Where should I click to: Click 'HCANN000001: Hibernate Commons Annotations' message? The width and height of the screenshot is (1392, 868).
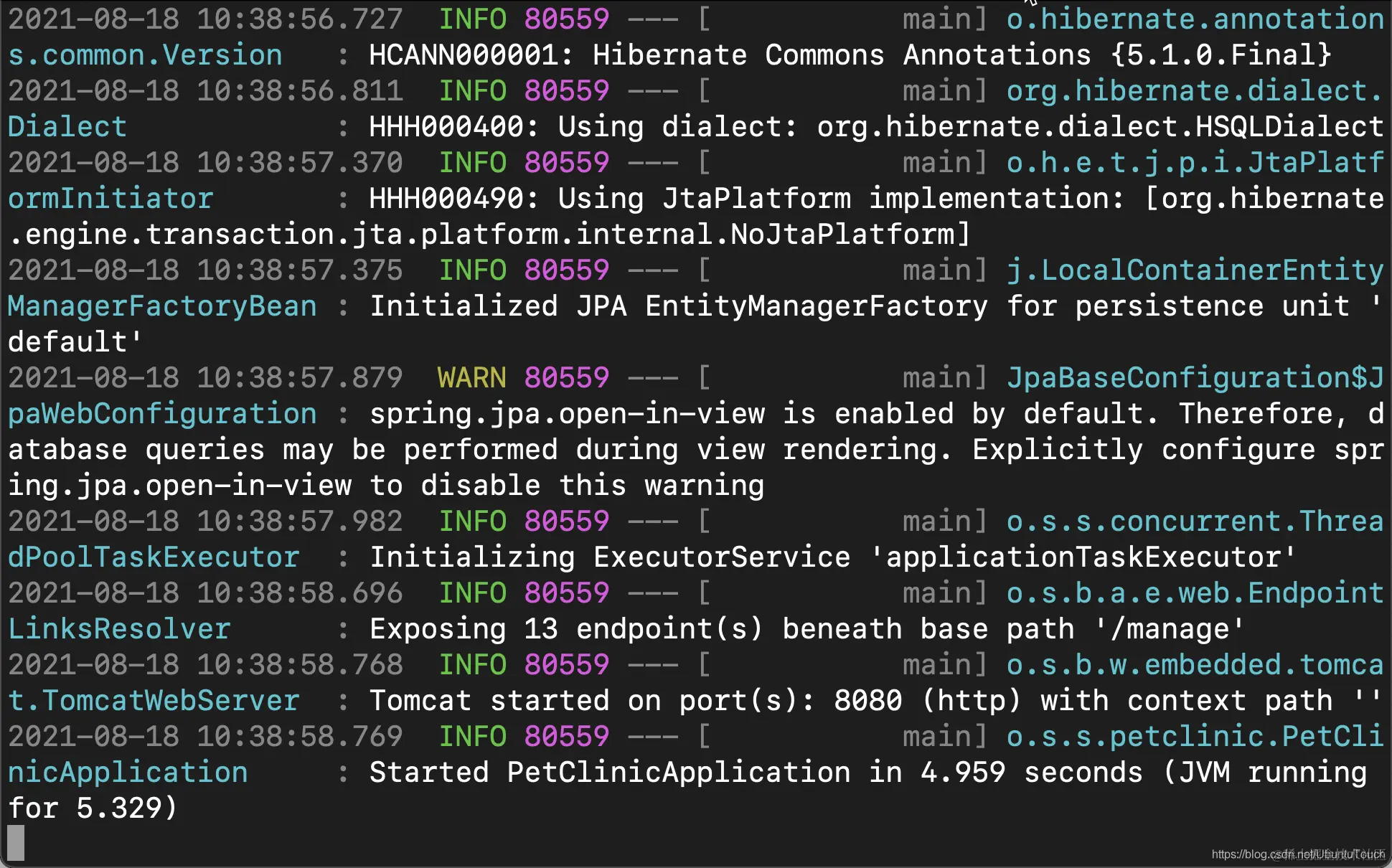pos(730,55)
